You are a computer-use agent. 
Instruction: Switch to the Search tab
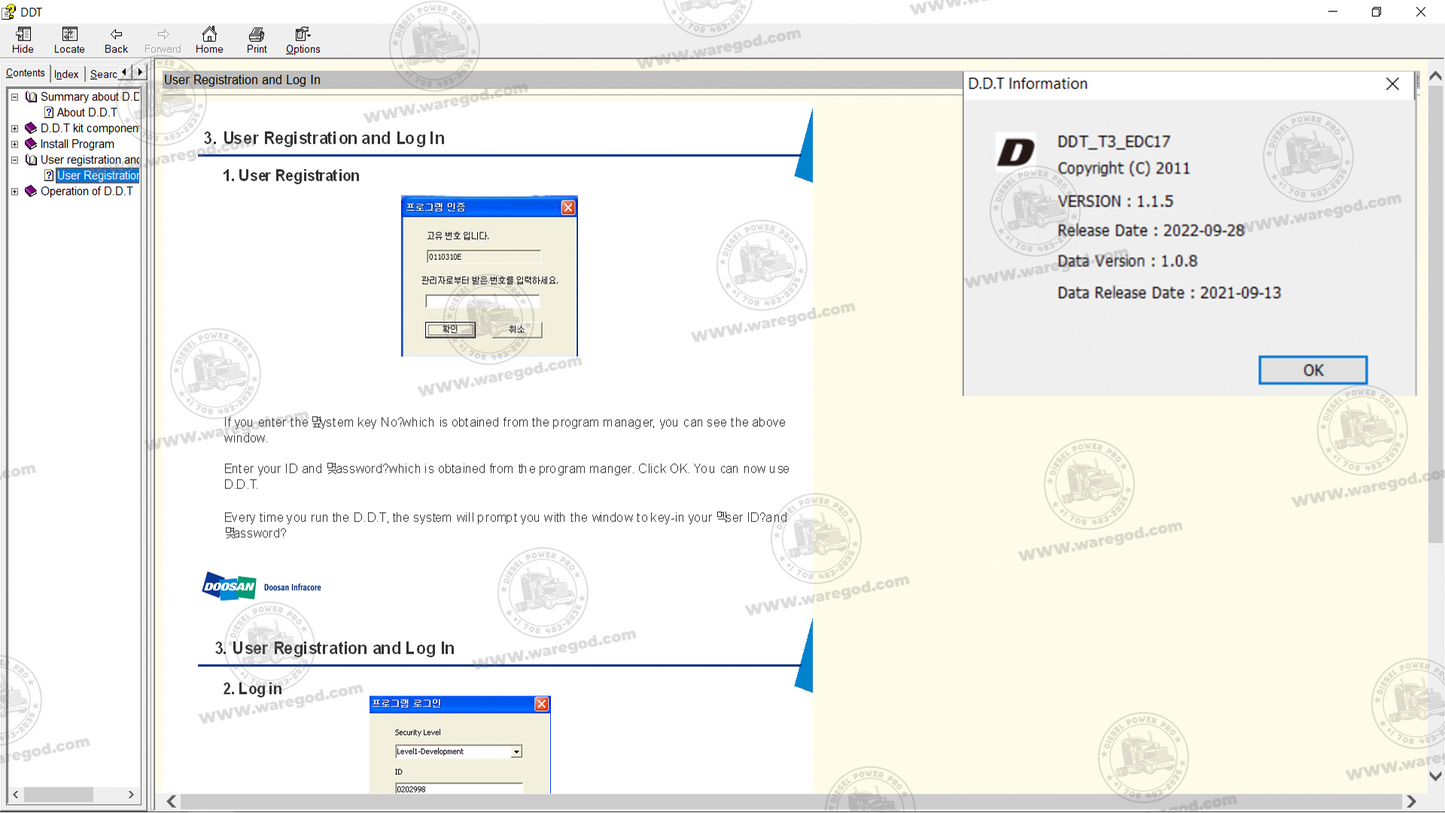click(x=103, y=73)
